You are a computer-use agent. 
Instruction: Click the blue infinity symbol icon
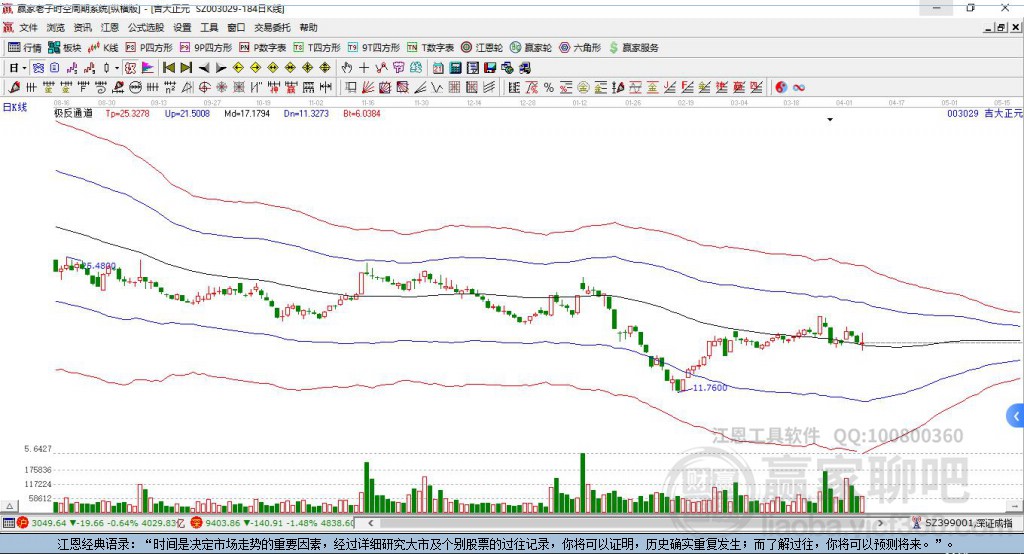(x=799, y=87)
